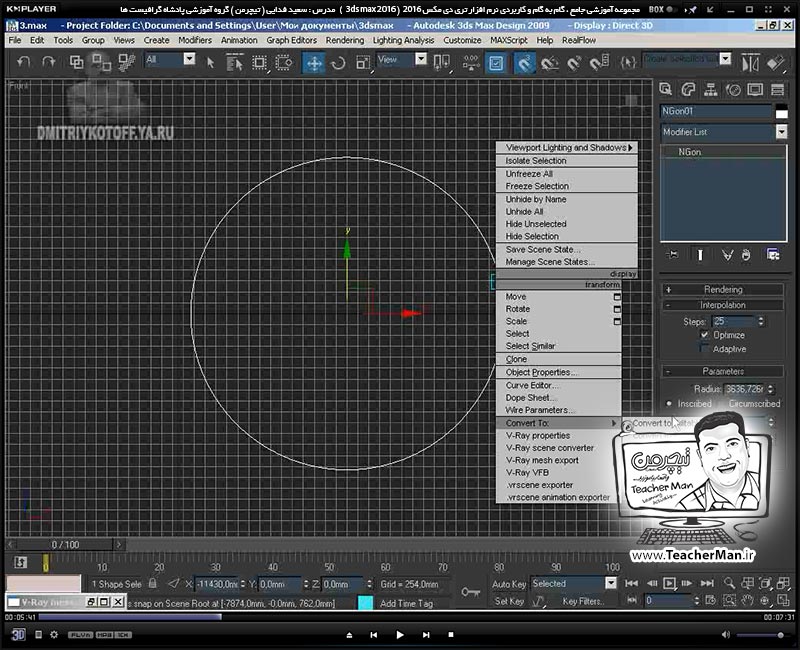Click the Redo arrow in main toolbar

49,62
